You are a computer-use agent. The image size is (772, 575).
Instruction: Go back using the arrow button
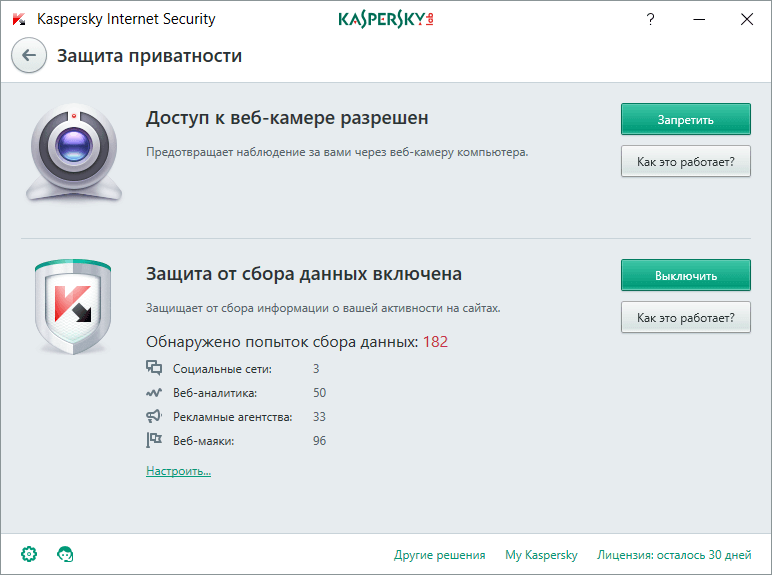pyautogui.click(x=29, y=55)
